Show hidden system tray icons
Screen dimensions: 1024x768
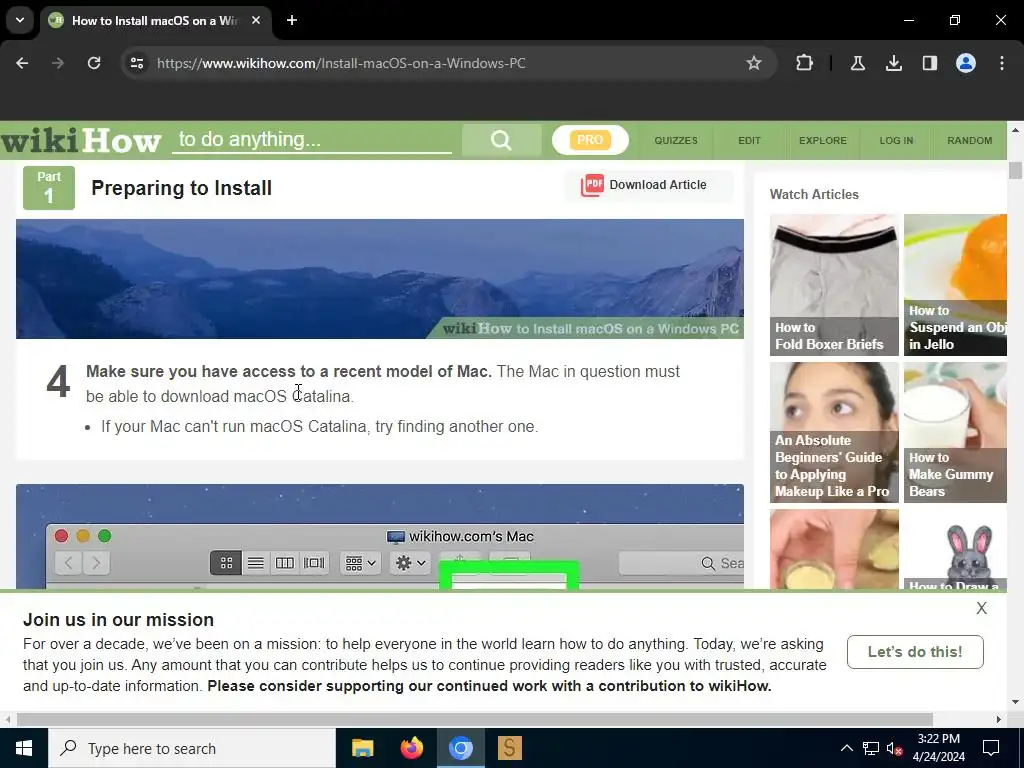[x=846, y=748]
